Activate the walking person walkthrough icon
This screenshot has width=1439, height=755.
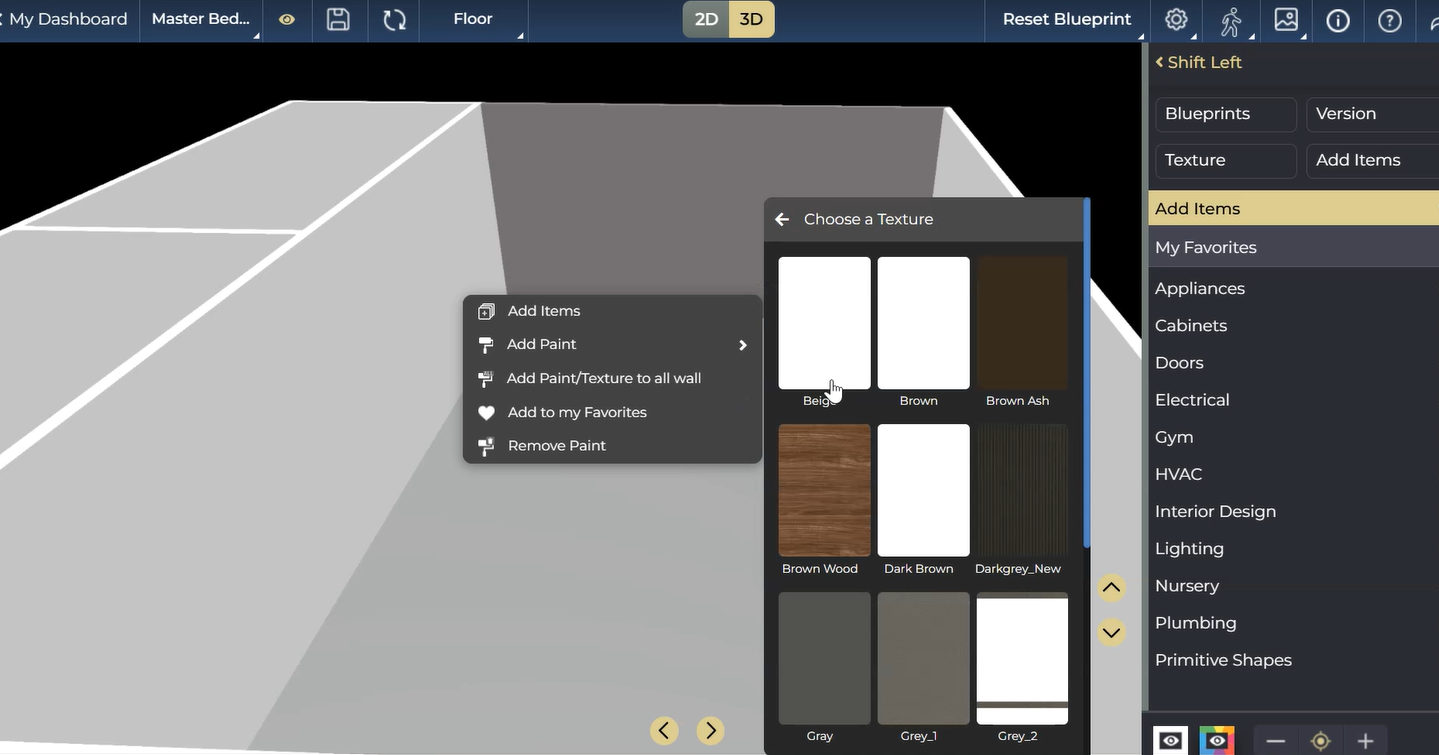1231,20
